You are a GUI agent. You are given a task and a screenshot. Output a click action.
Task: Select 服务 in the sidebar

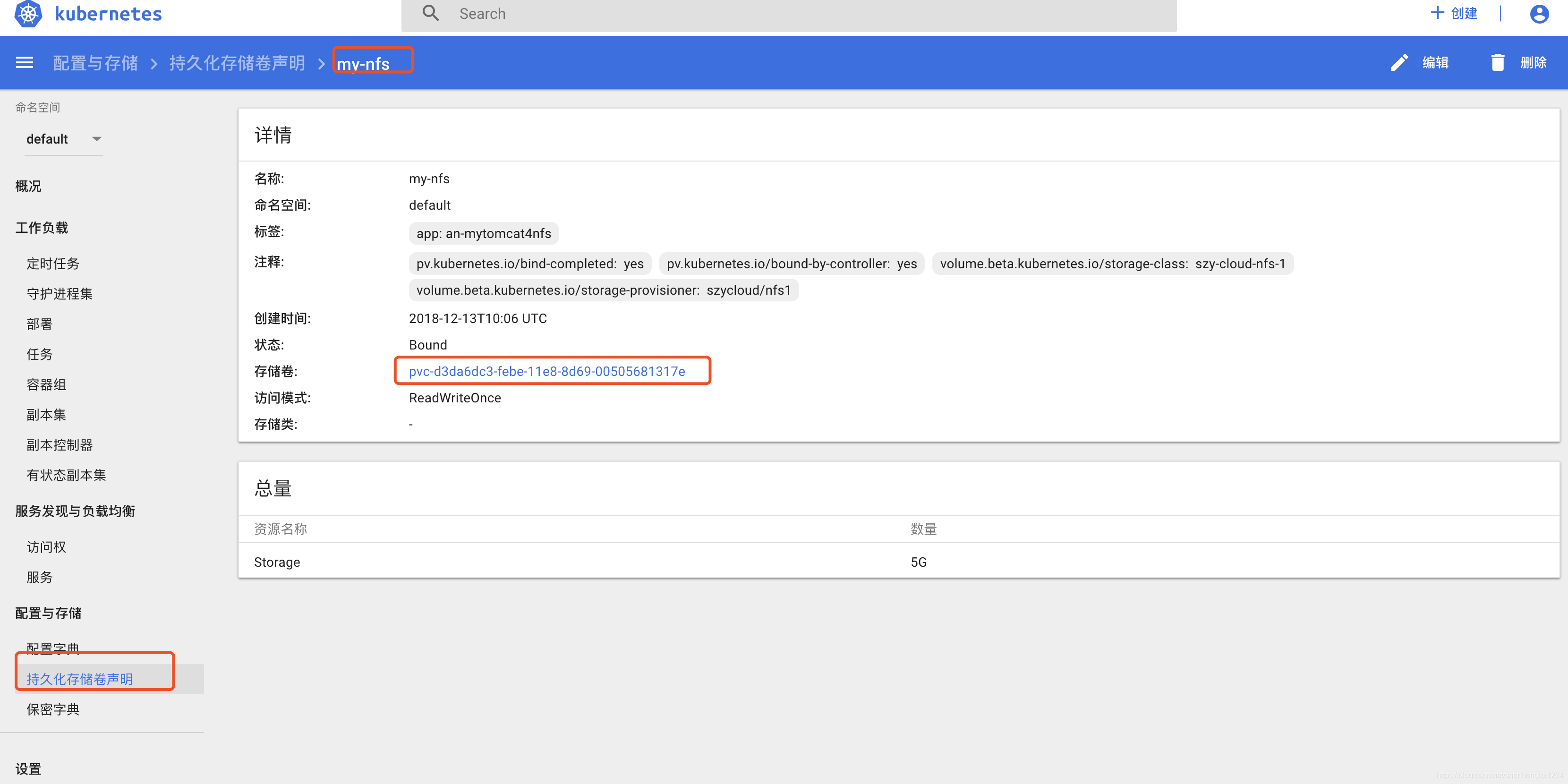(40, 577)
